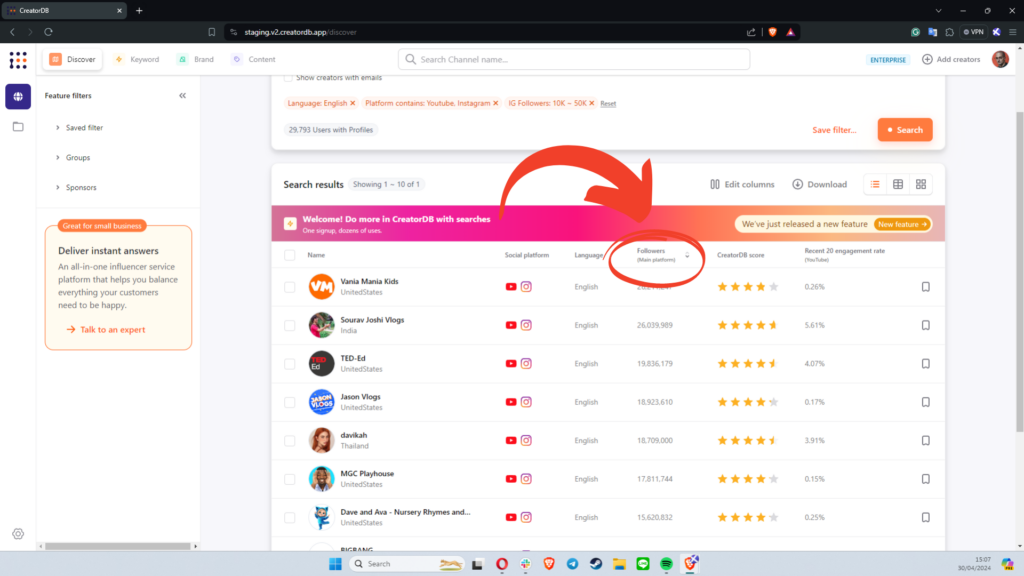Viewport: 1024px width, 576px height.
Task: Click Talk to an expert link
Action: coord(106,330)
